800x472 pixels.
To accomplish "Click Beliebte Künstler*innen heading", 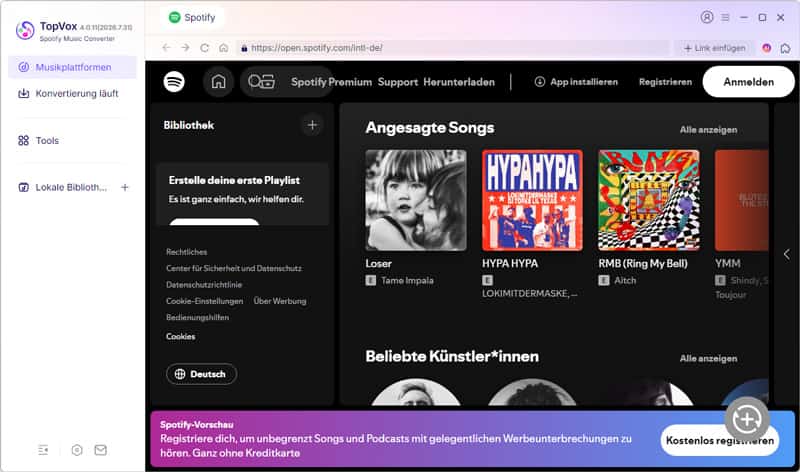I will [x=452, y=356].
